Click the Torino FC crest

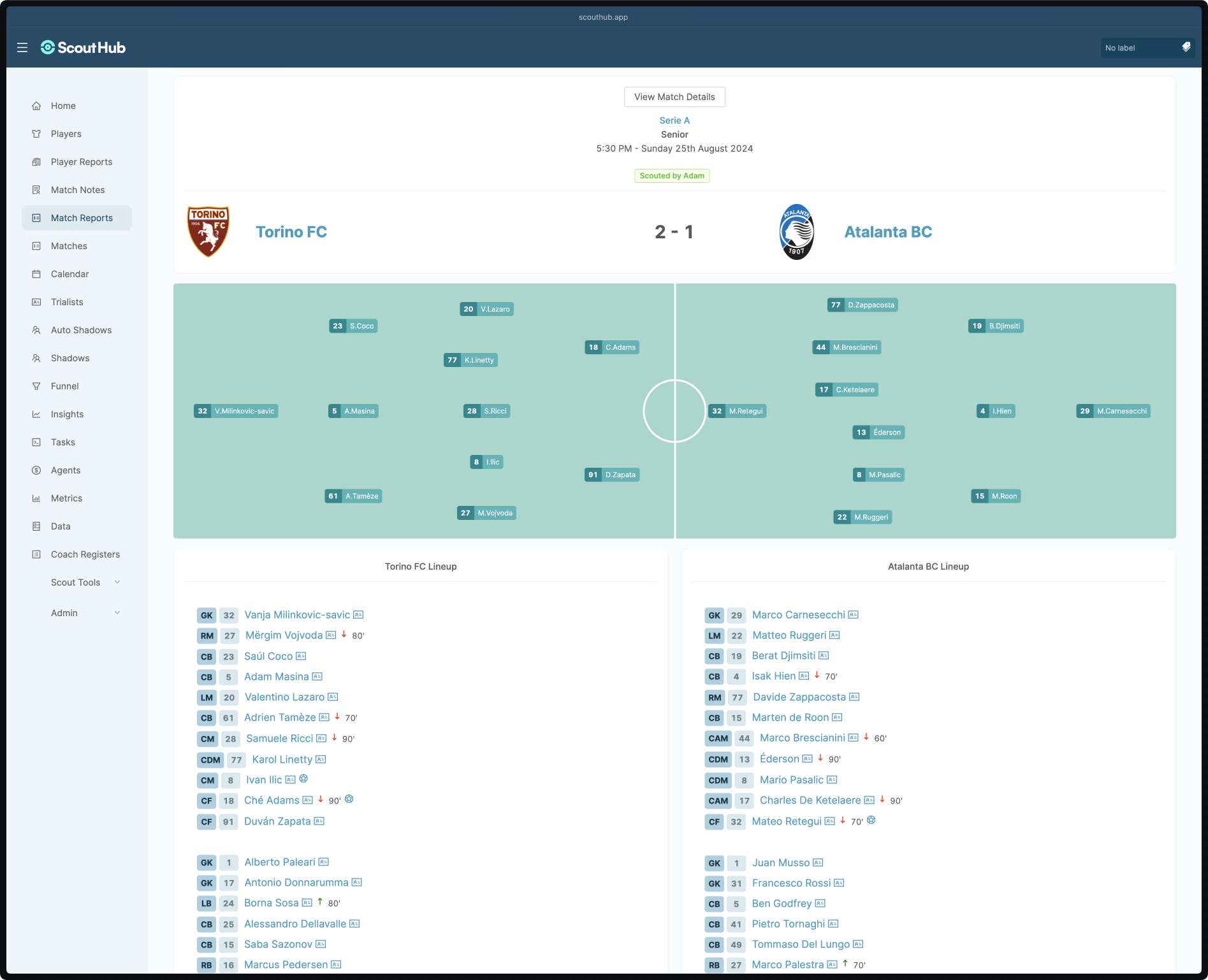[x=208, y=232]
